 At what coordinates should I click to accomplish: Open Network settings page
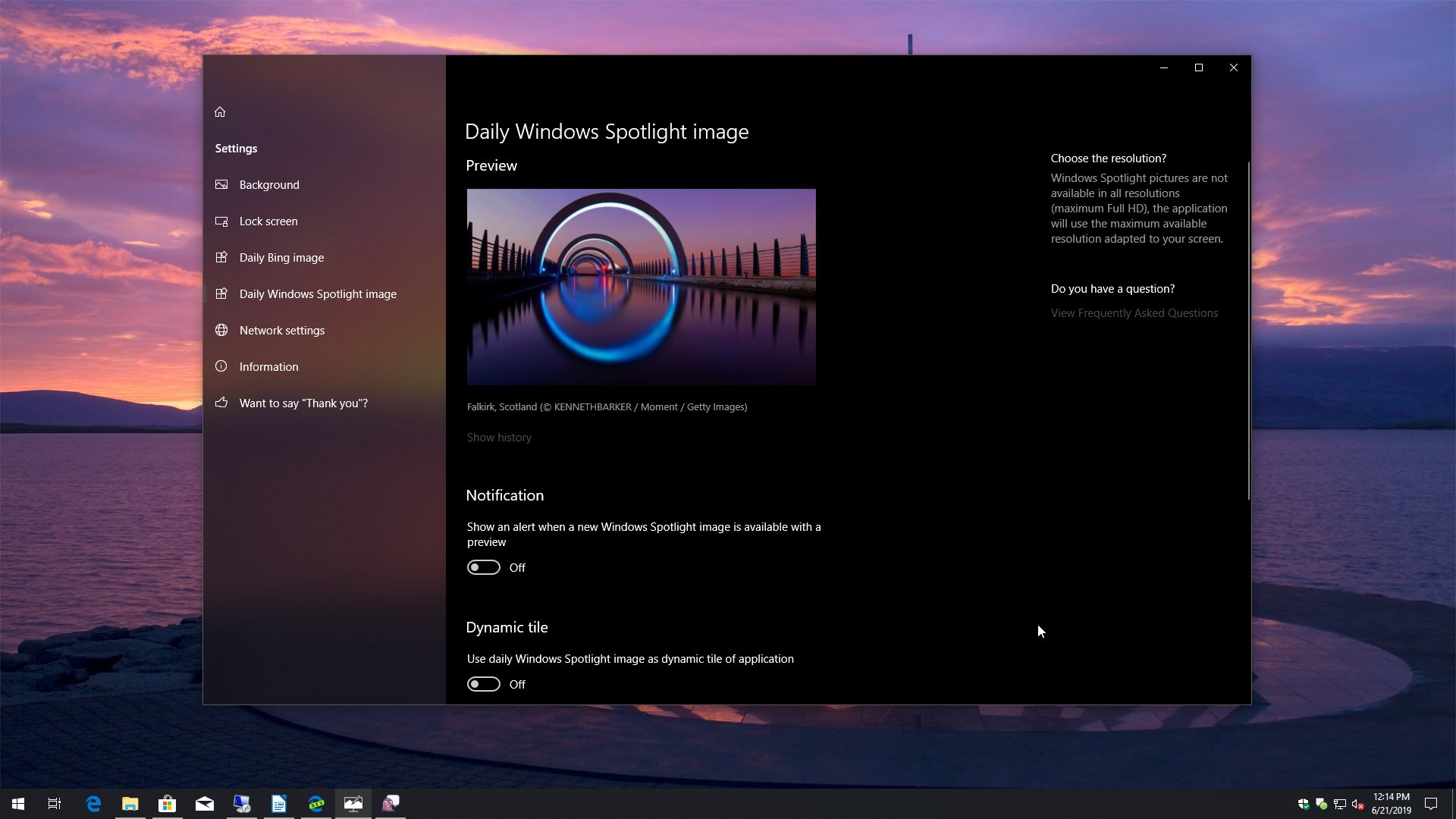click(x=325, y=330)
